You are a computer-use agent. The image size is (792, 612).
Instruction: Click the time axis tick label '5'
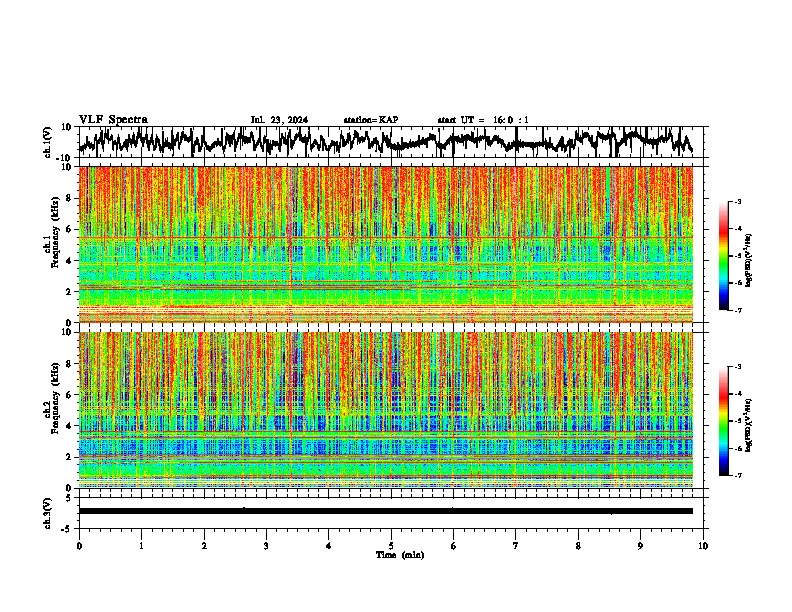click(391, 546)
